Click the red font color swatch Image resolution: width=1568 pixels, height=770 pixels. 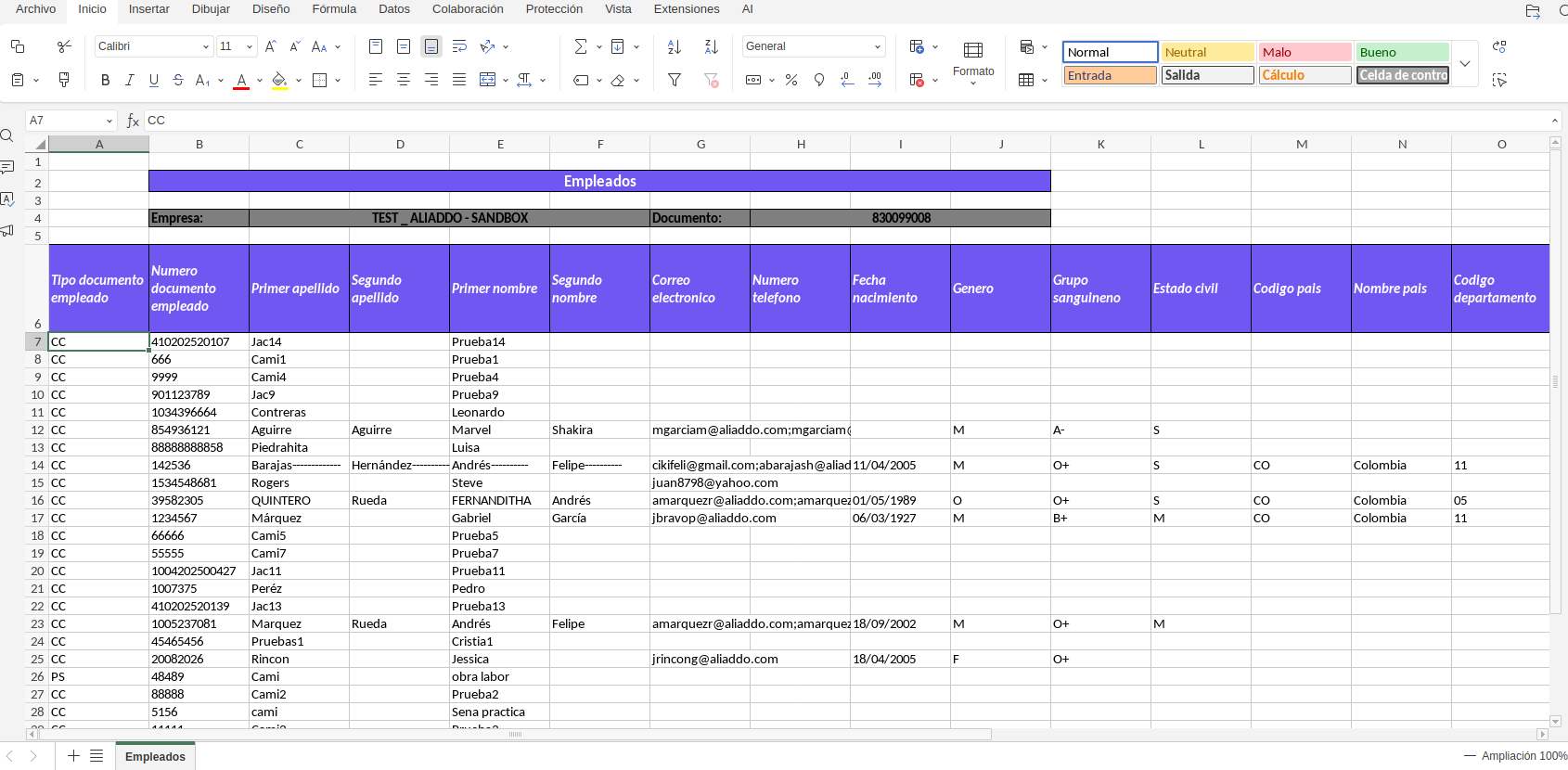(241, 81)
